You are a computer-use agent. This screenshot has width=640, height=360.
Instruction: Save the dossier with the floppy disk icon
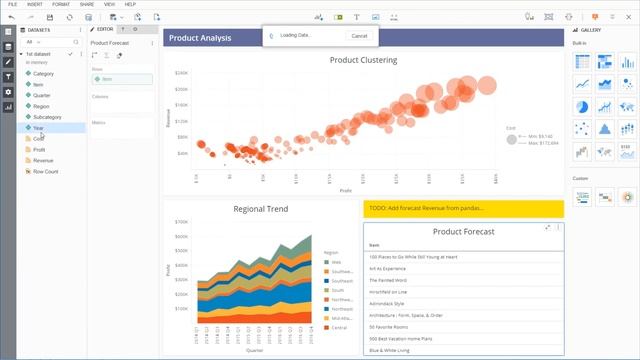[50, 17]
